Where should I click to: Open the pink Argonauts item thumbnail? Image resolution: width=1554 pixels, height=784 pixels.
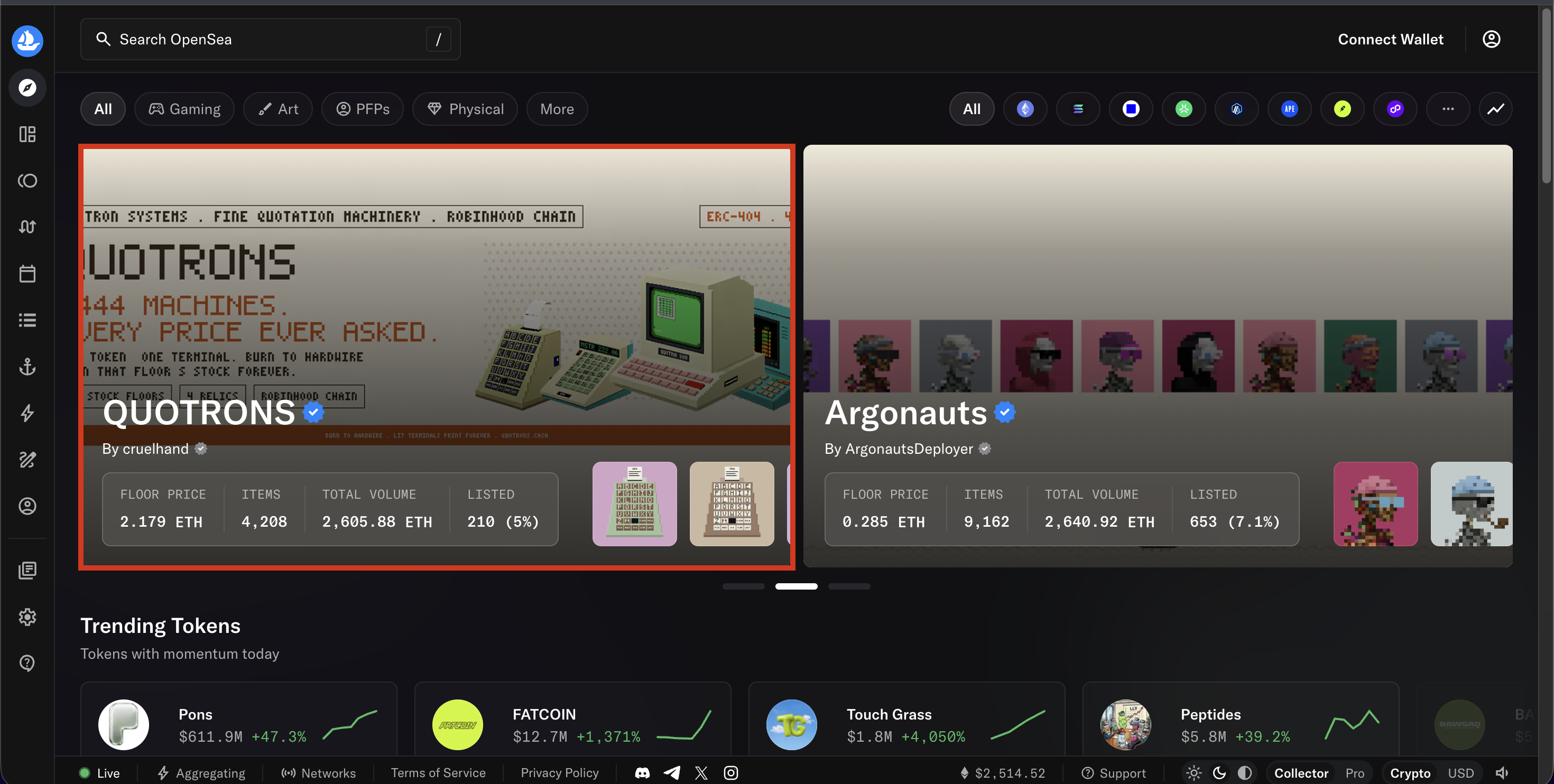pyautogui.click(x=1375, y=504)
